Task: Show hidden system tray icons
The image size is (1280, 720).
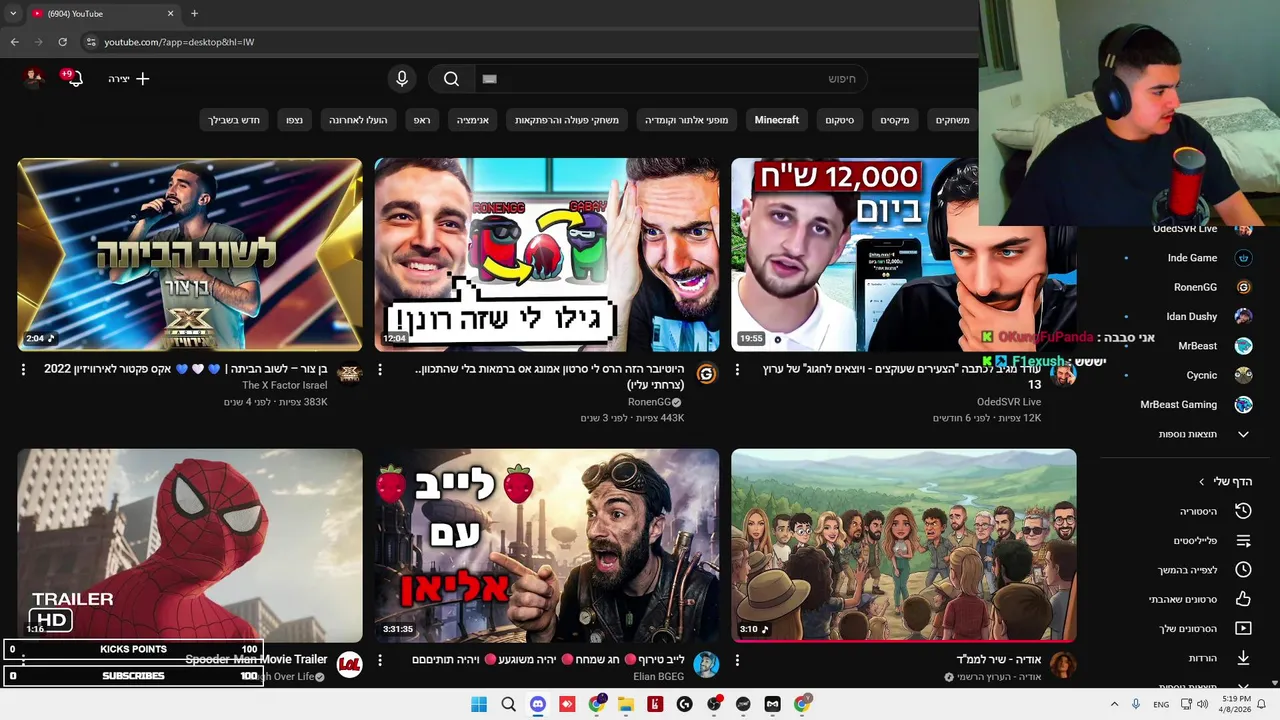Action: (1114, 704)
